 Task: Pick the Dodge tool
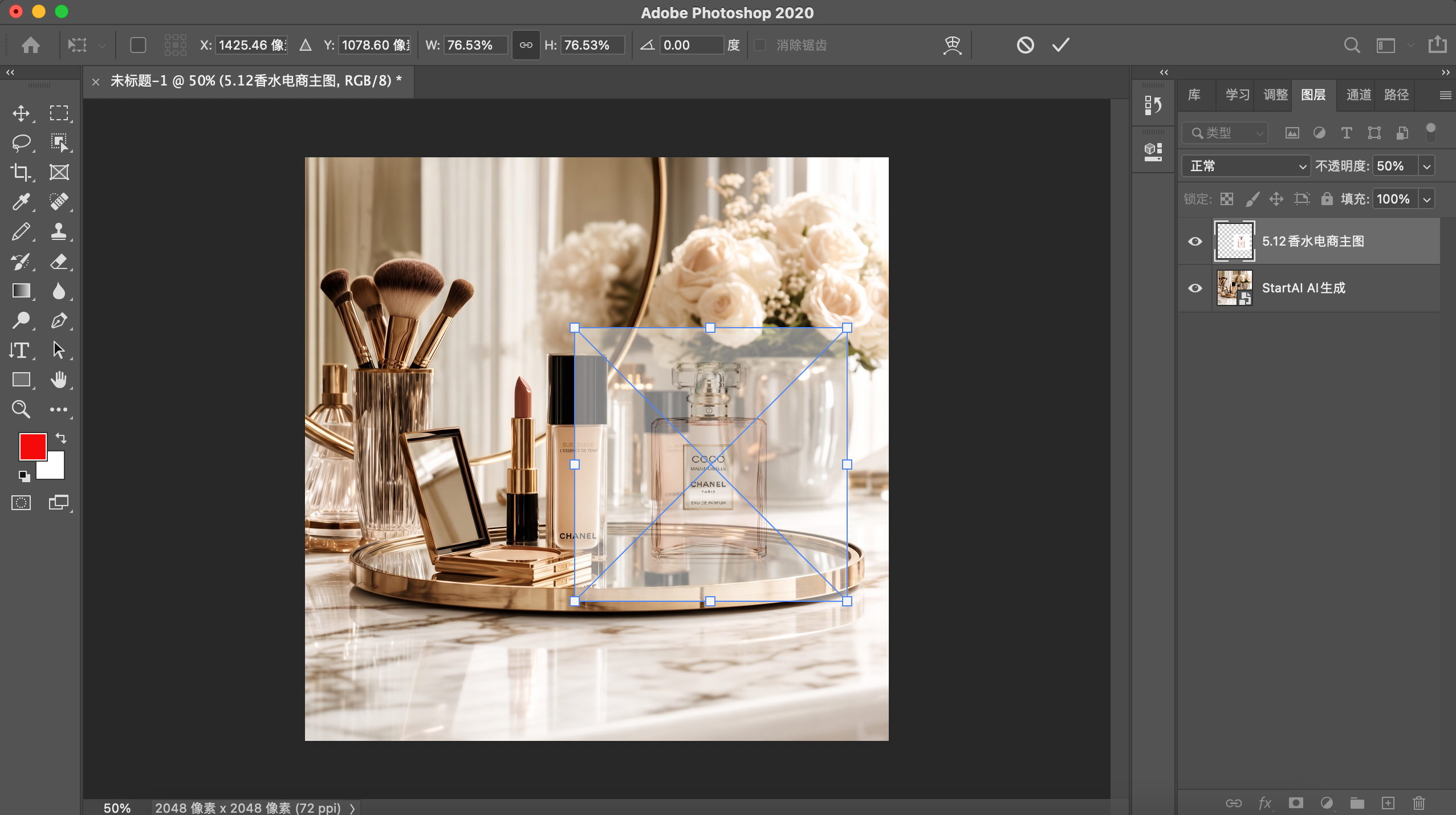point(21,320)
